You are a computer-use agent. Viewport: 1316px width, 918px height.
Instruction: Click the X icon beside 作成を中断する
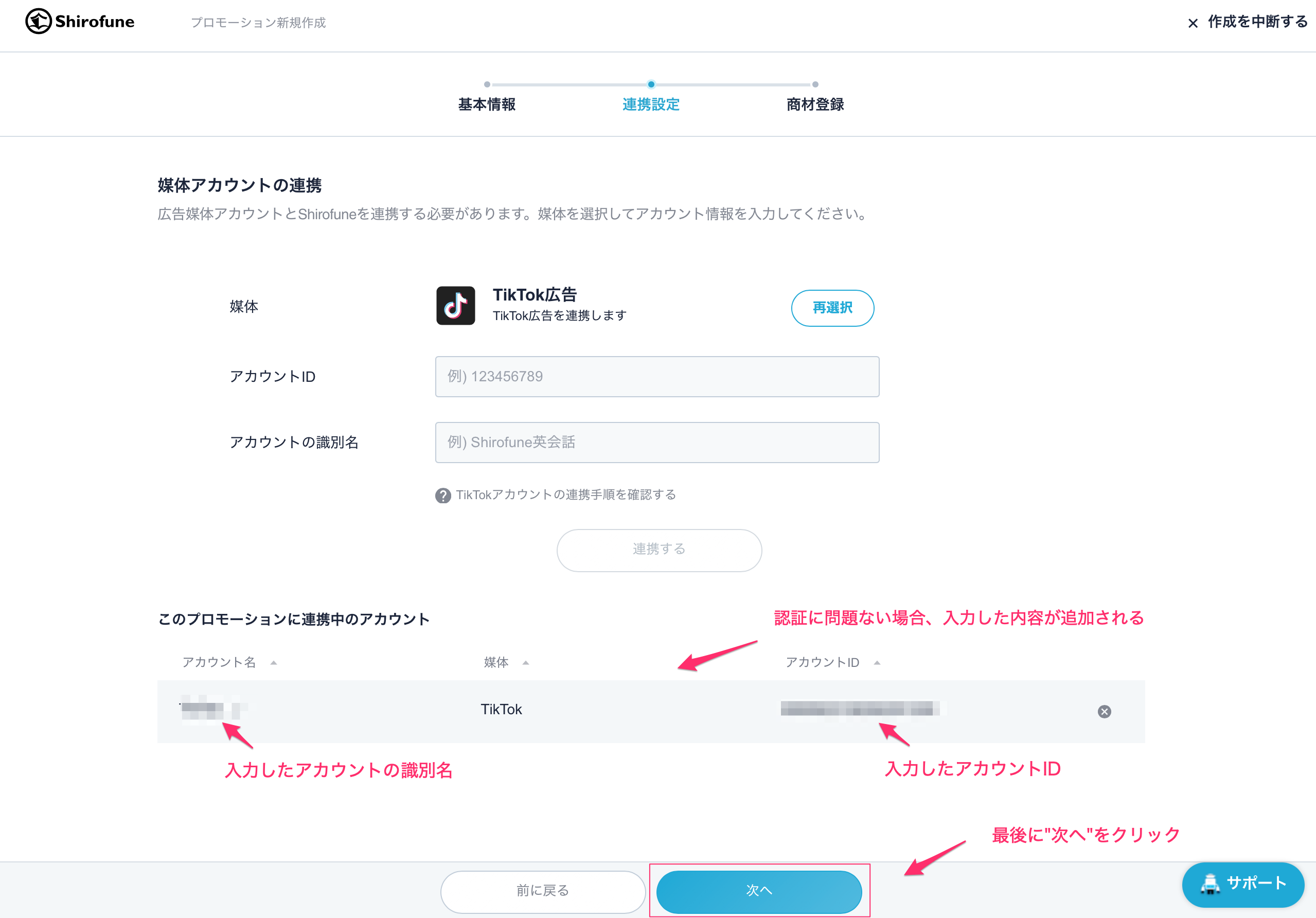[x=1193, y=23]
